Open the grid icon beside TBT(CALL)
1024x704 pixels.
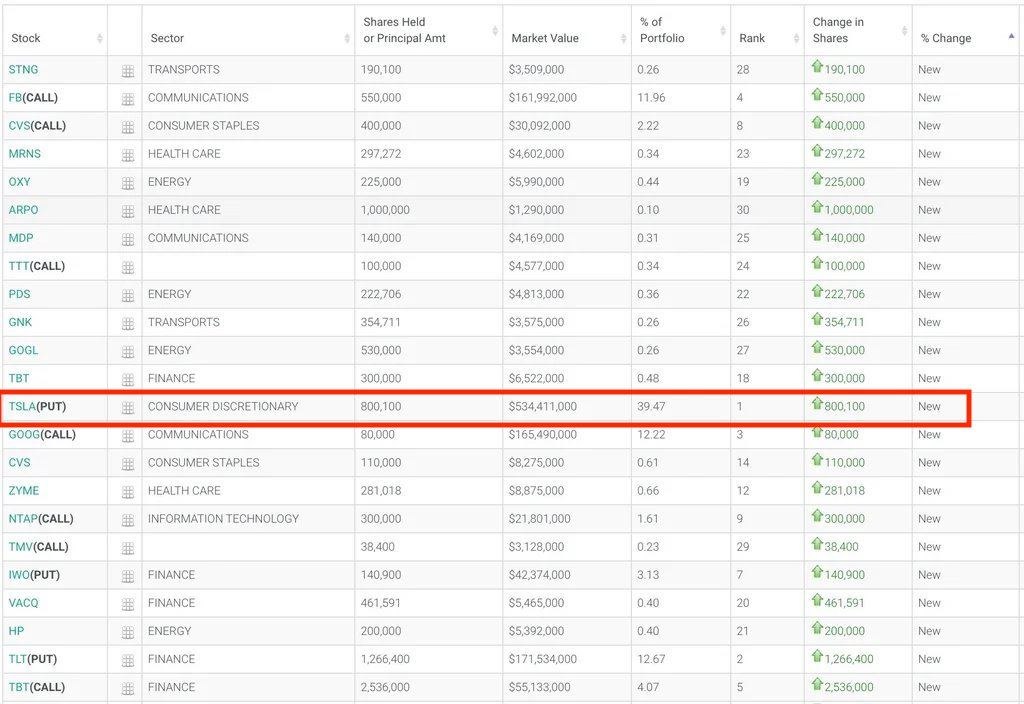click(x=128, y=689)
